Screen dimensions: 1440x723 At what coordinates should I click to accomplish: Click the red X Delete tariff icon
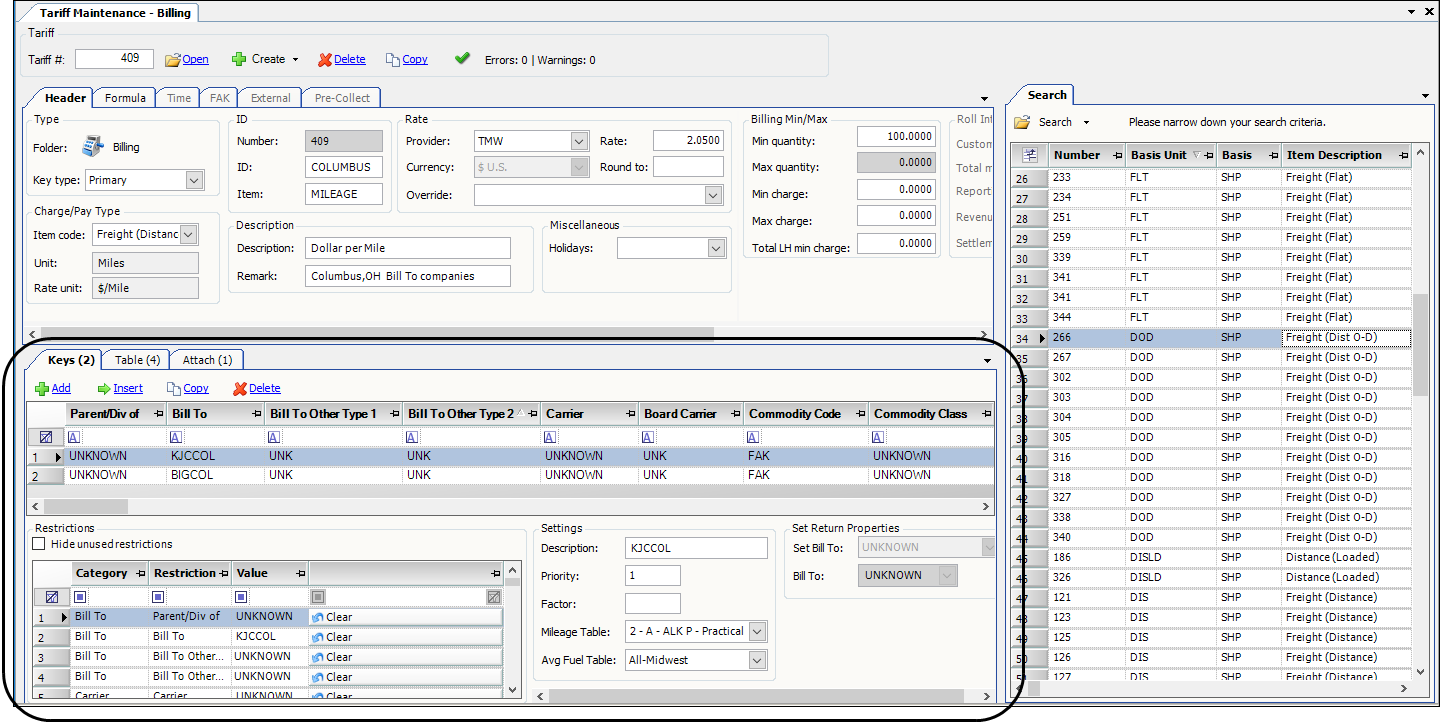324,60
